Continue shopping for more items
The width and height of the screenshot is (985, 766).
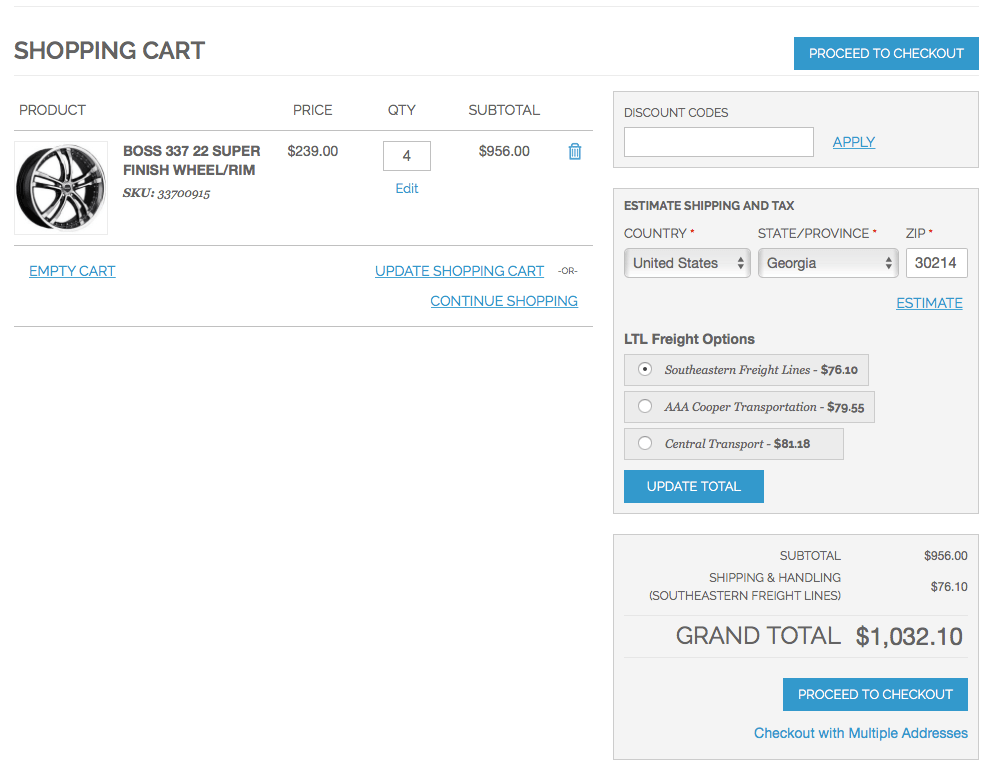[x=504, y=300]
